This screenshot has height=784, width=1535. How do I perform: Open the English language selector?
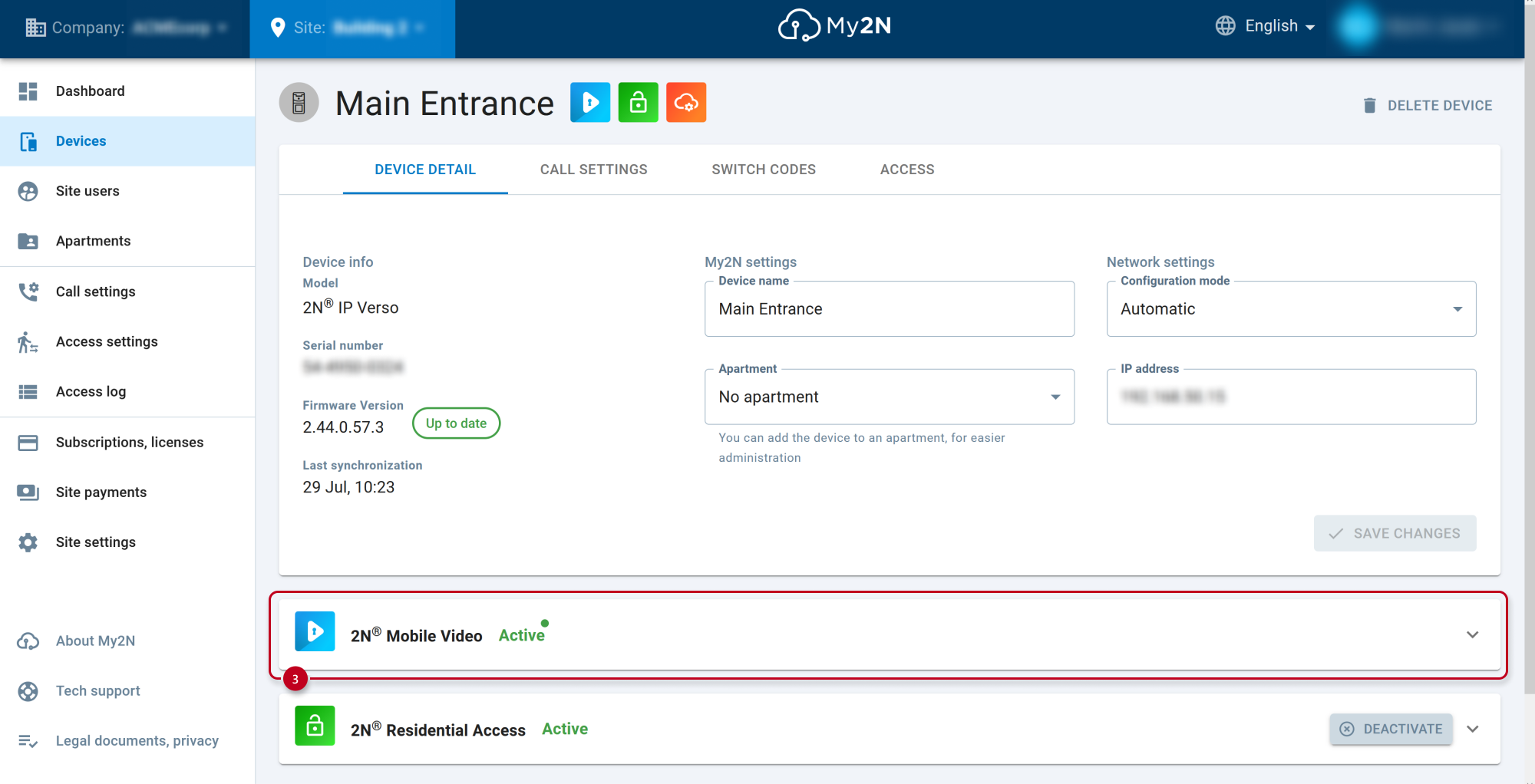pos(1266,26)
